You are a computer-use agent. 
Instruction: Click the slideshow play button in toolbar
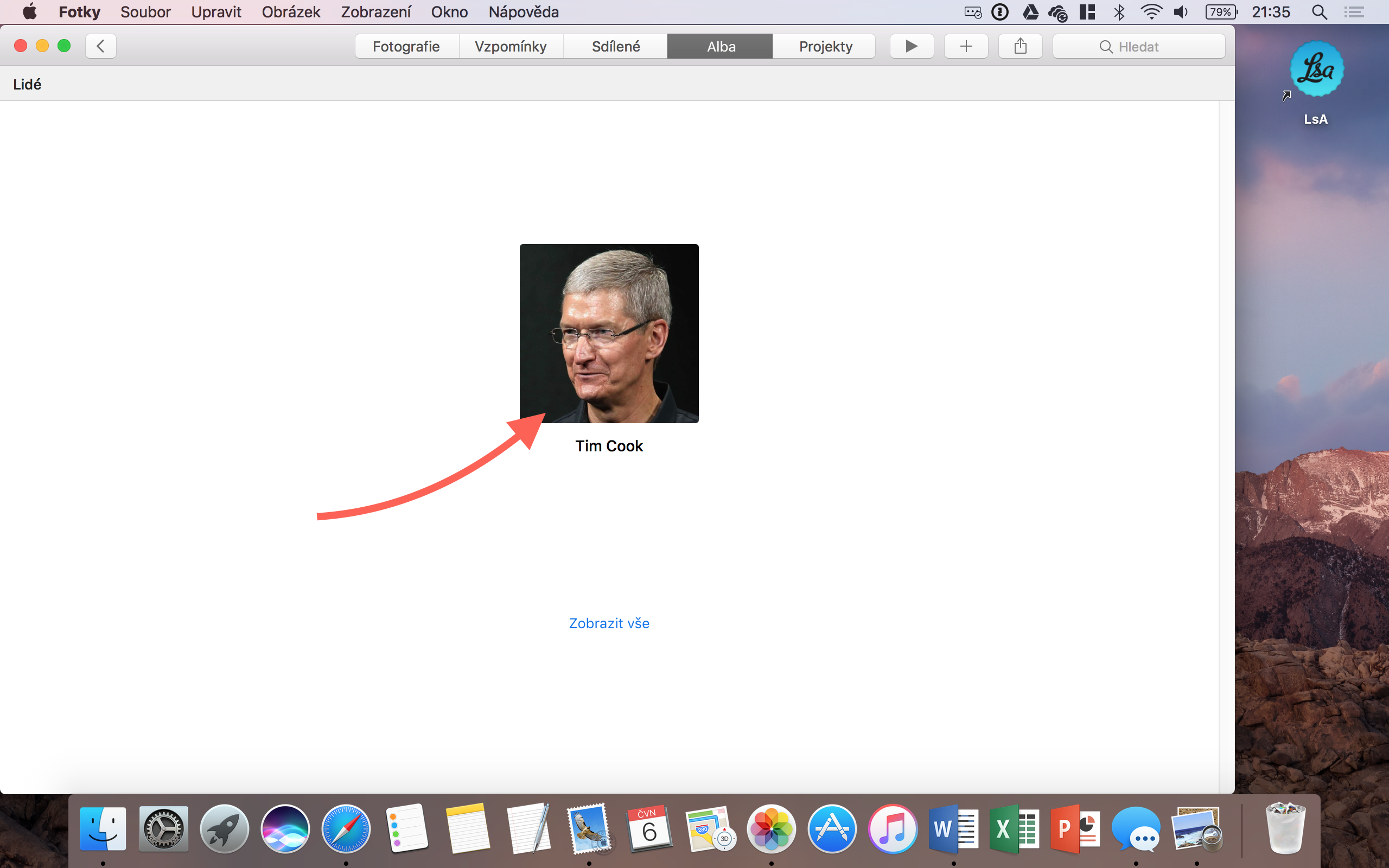click(x=912, y=46)
